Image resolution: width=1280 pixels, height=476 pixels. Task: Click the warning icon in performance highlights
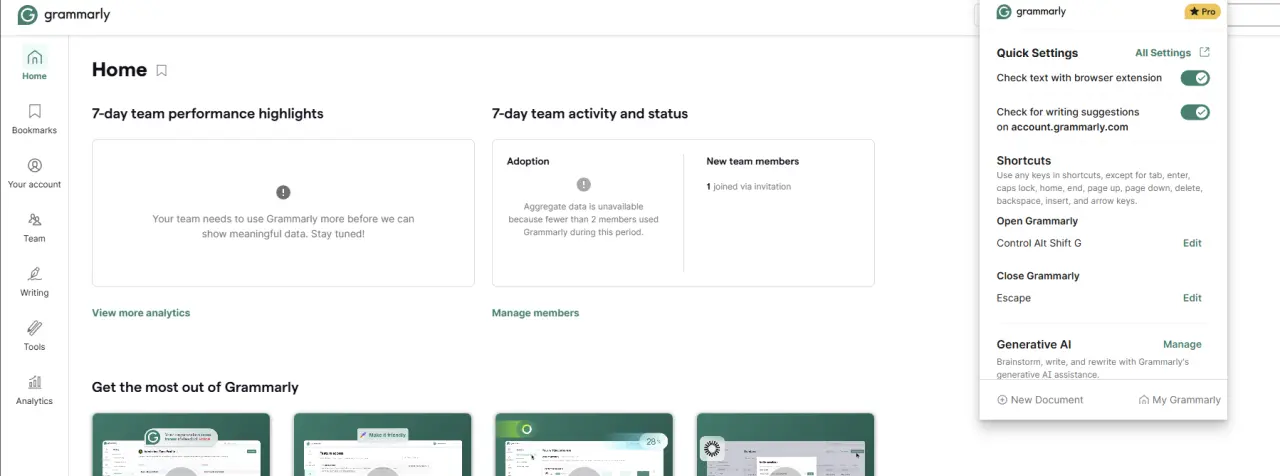(283, 192)
